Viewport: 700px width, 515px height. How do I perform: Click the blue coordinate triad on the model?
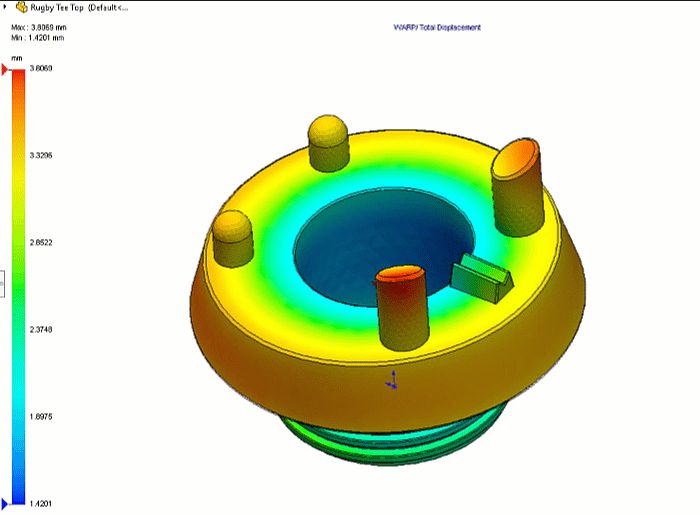point(392,381)
